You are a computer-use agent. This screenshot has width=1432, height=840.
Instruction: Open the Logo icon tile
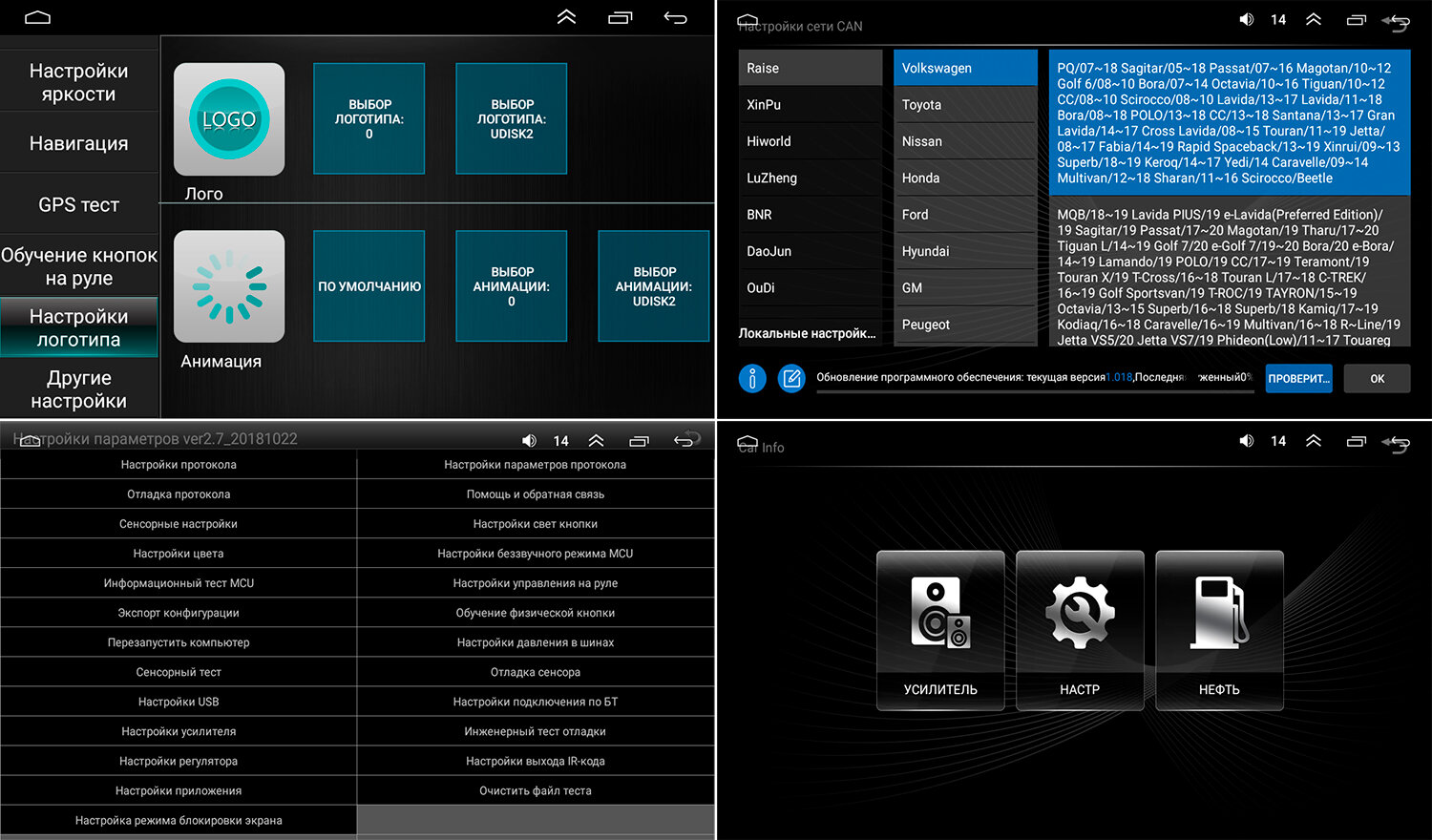pos(229,119)
